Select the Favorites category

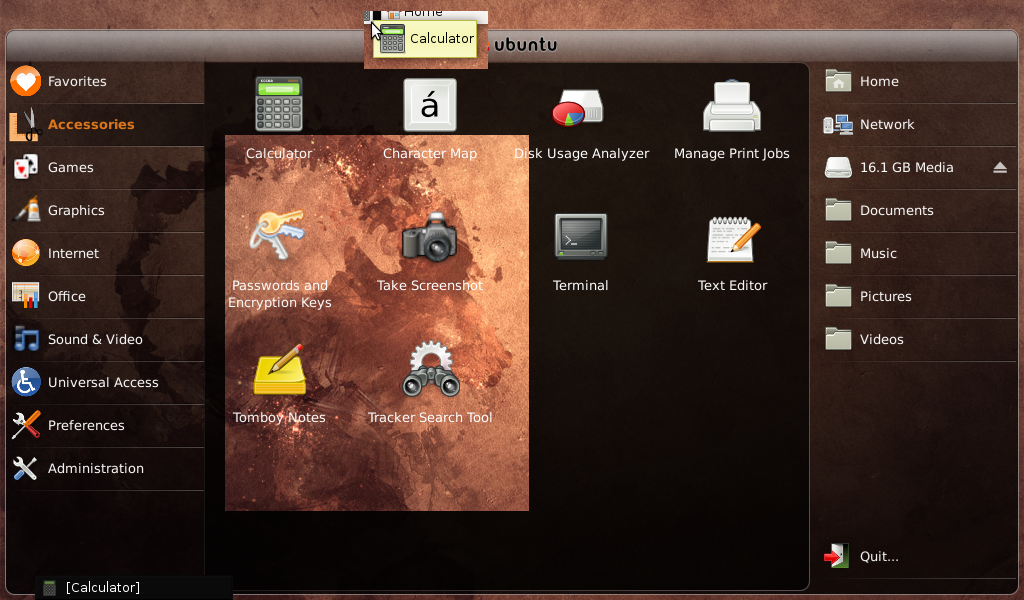pyautogui.click(x=77, y=81)
